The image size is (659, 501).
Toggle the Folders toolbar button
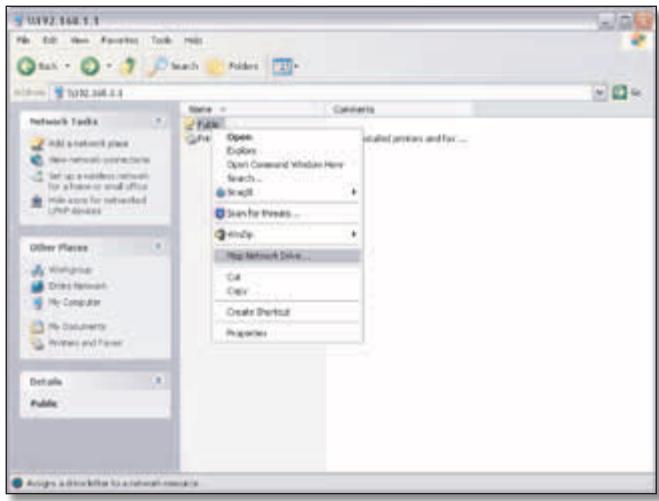(234, 66)
